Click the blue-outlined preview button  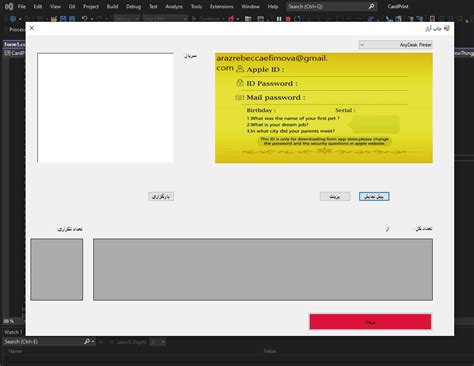374,196
